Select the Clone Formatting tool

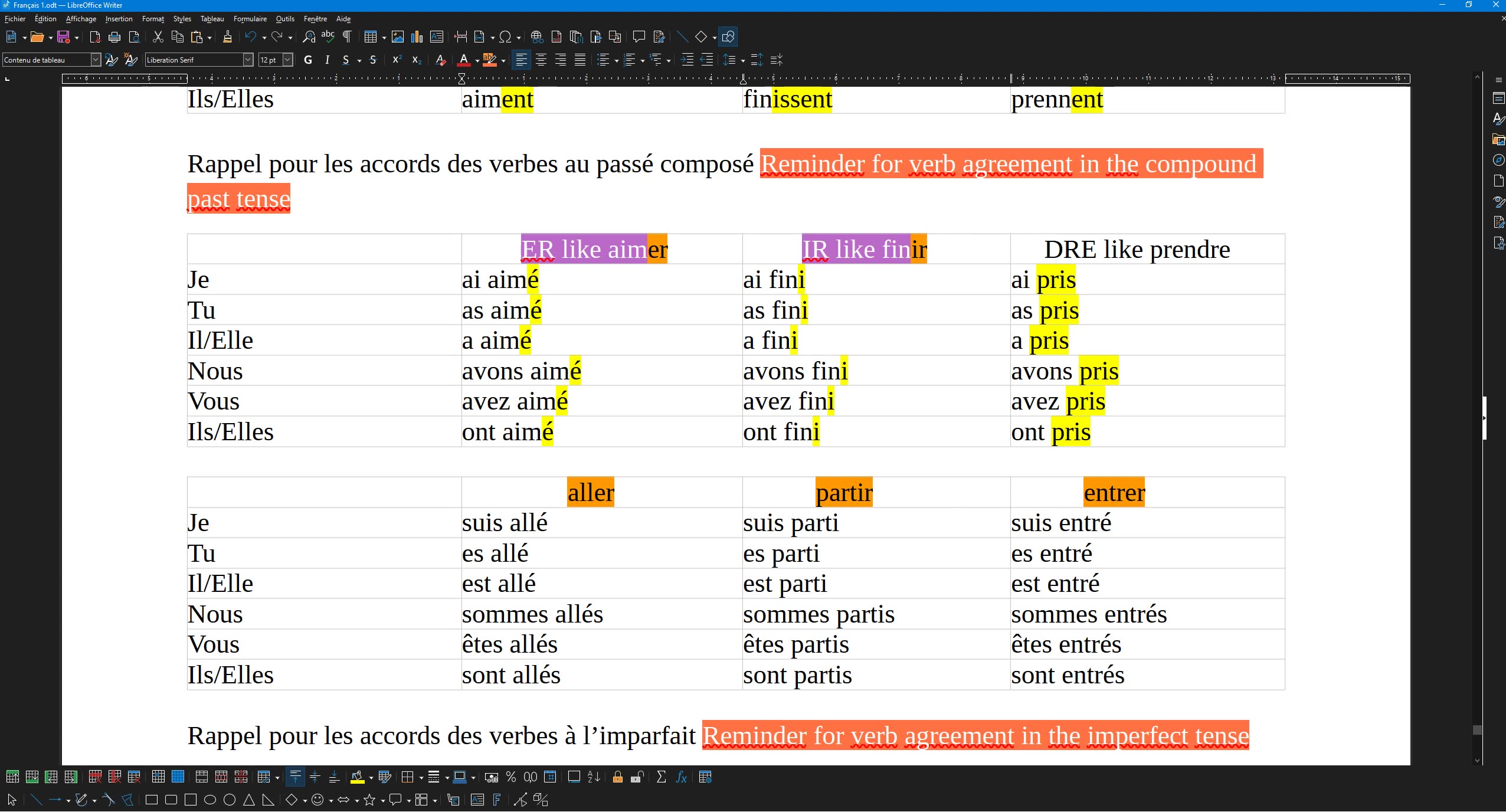click(227, 37)
